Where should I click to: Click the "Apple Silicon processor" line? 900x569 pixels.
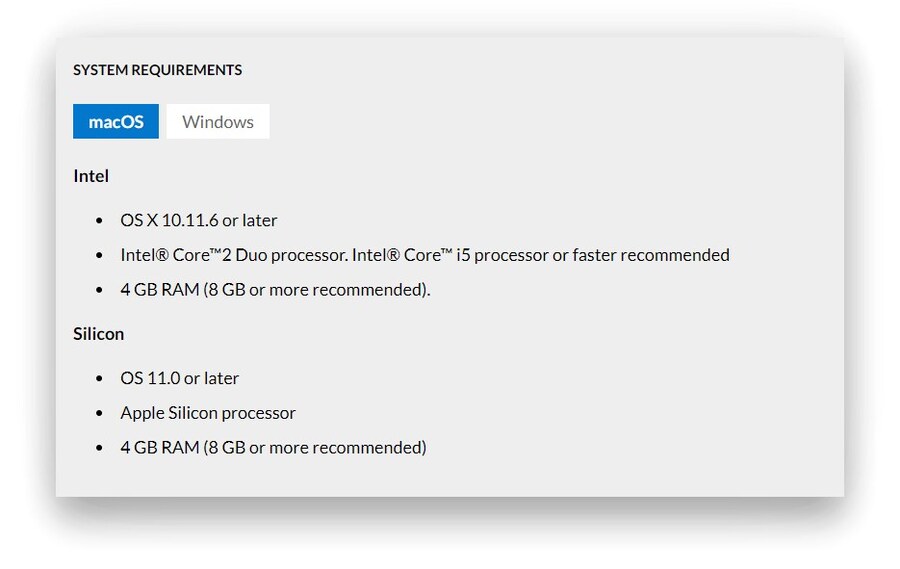click(208, 413)
